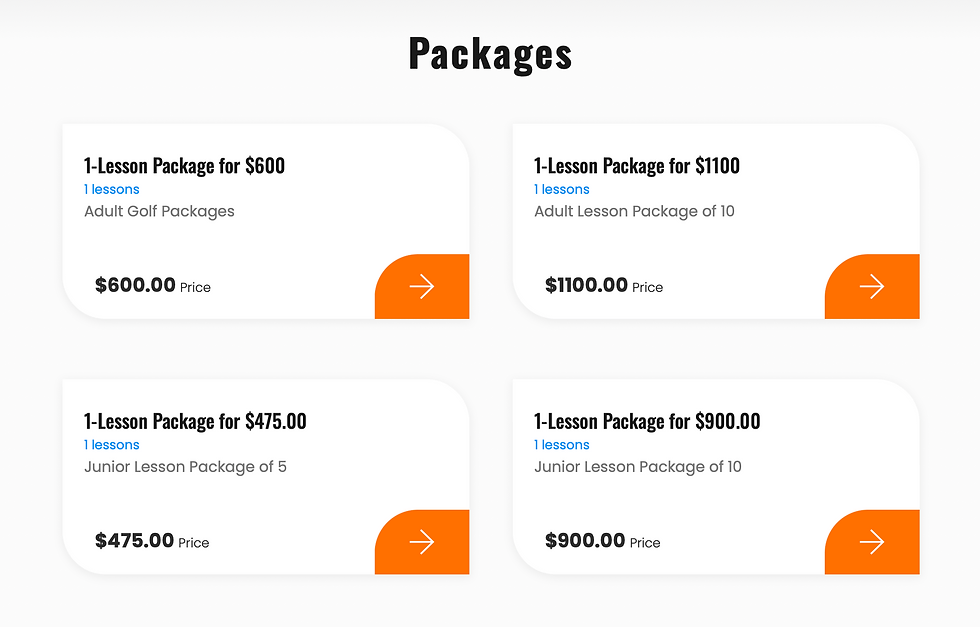The height and width of the screenshot is (627, 980).
Task: Select the Adult Golf Packages description
Action: (159, 211)
